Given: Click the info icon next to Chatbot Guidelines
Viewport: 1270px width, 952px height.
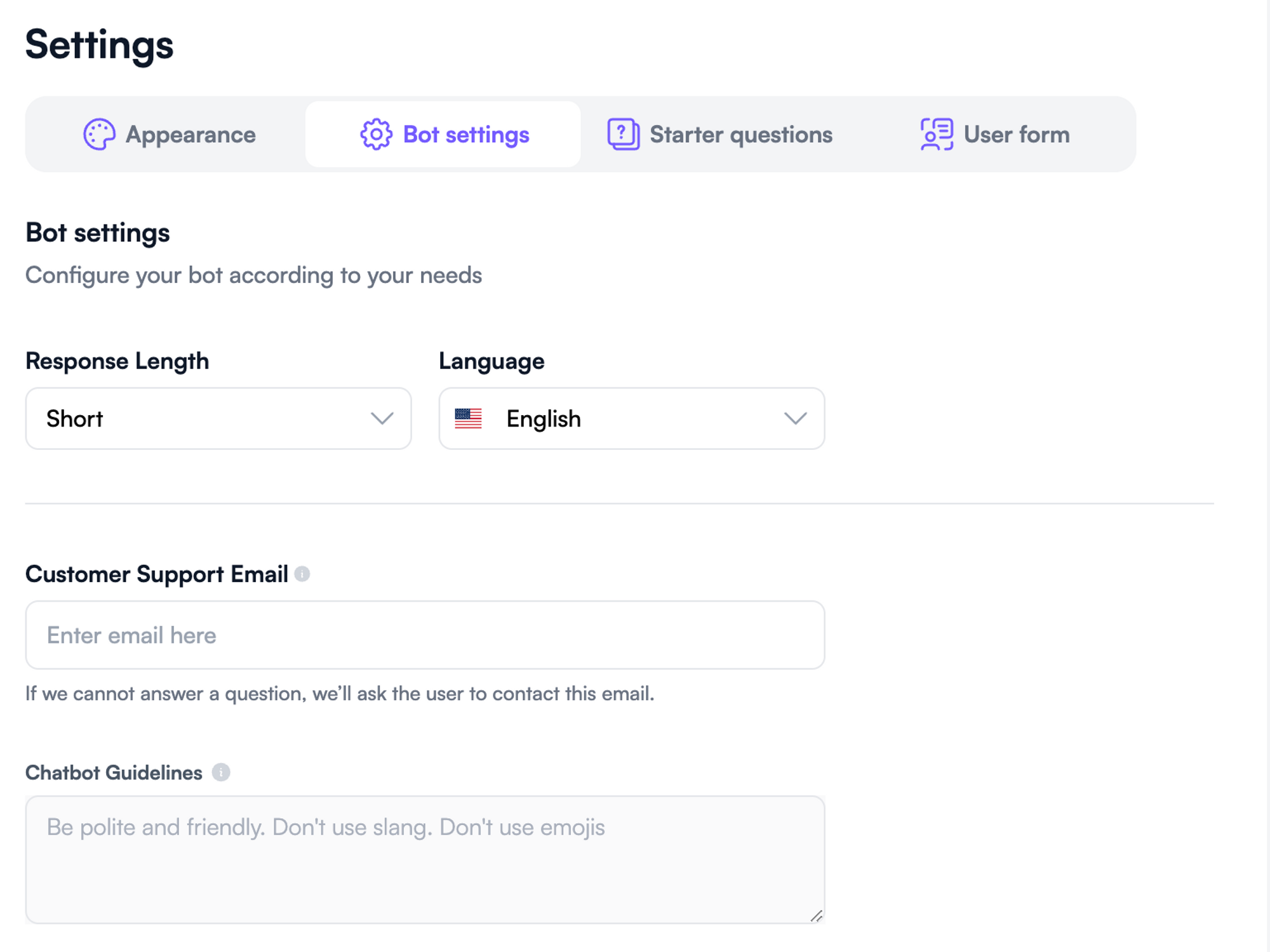Looking at the screenshot, I should pos(220,773).
